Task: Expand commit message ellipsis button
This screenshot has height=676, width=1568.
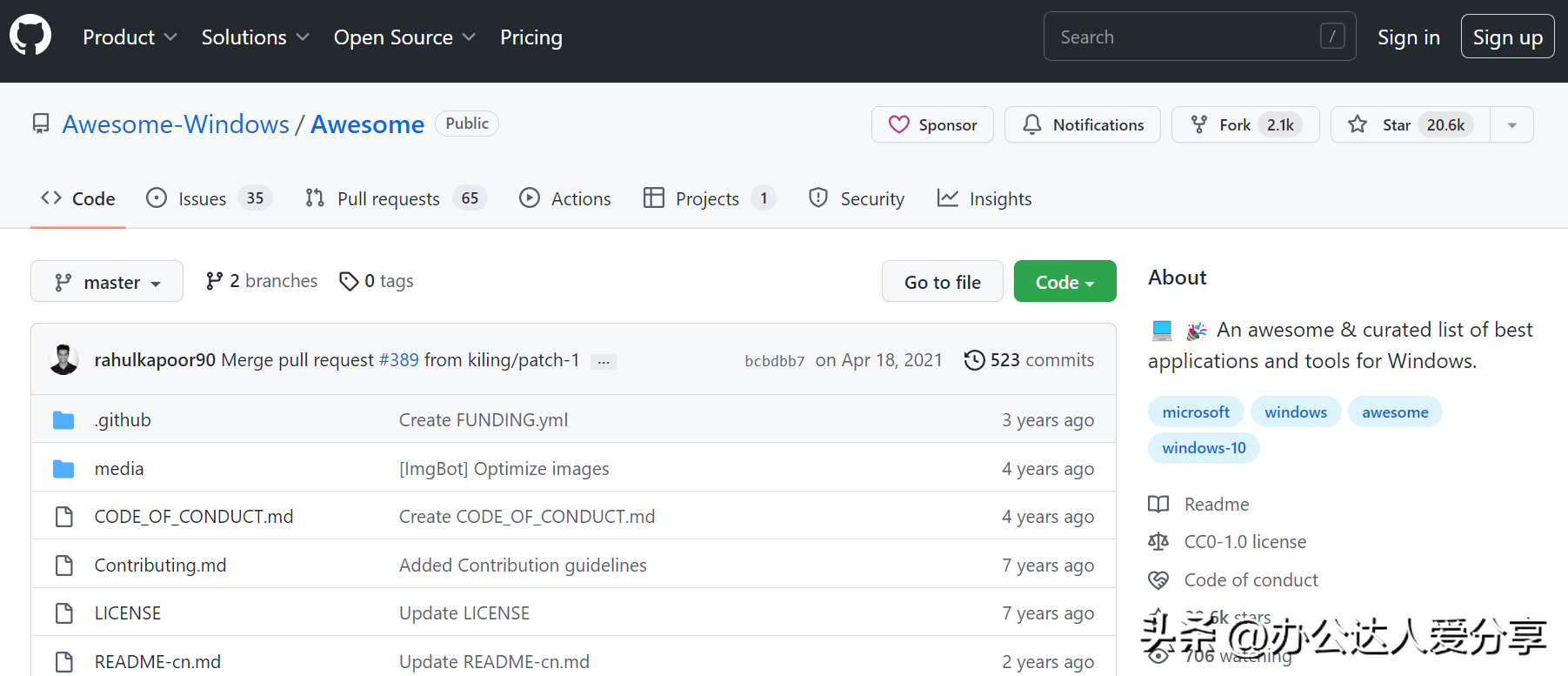Action: (x=604, y=361)
